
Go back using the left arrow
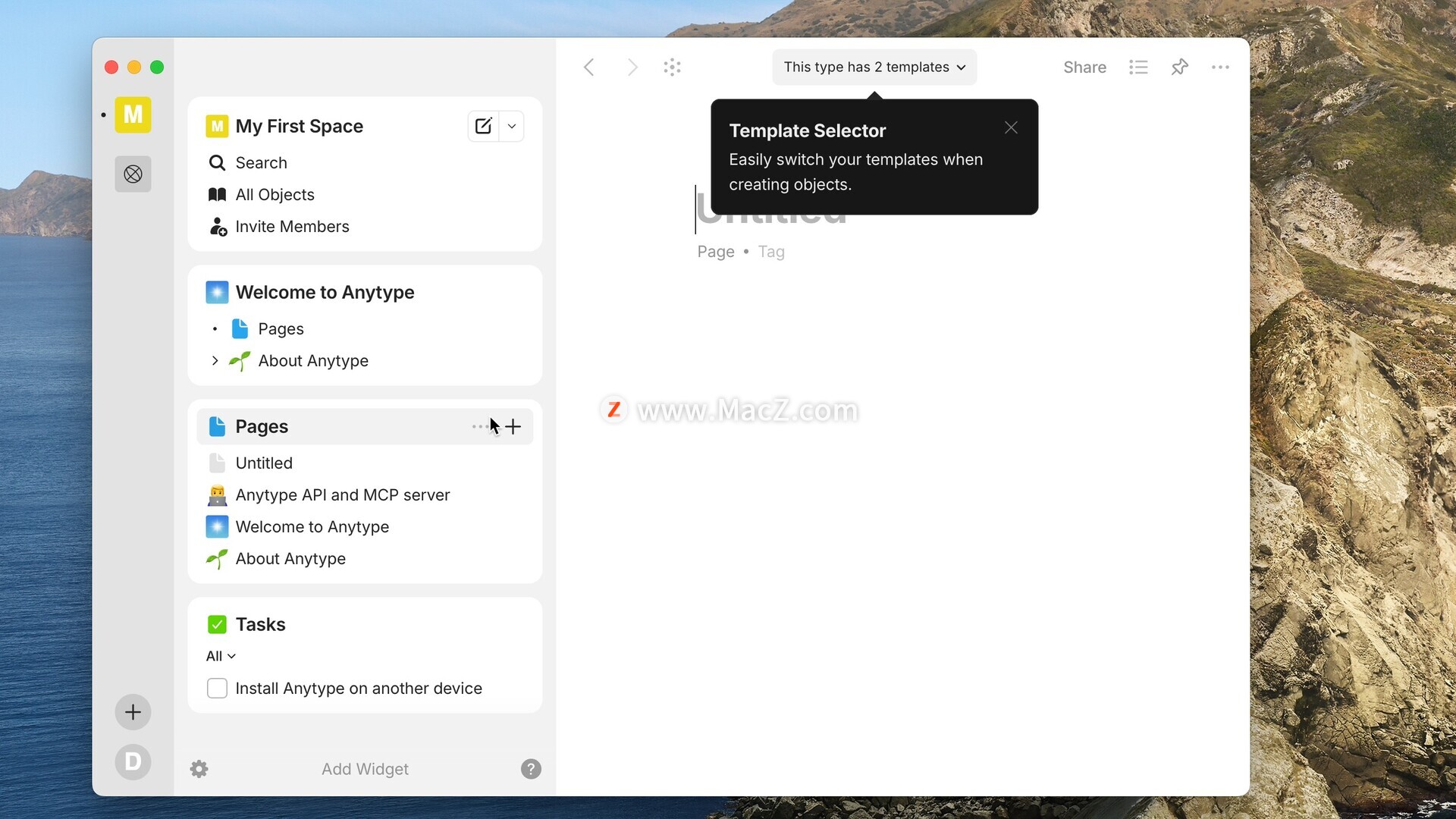pos(589,67)
